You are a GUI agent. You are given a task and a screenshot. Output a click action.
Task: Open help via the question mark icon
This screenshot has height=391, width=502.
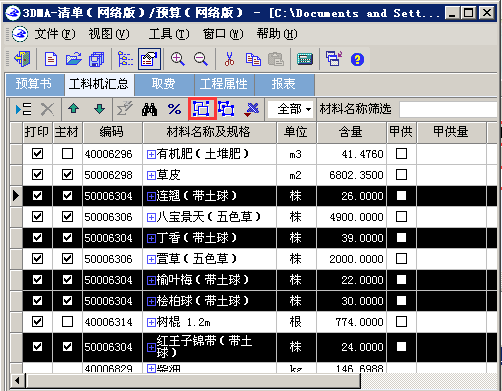tap(357, 59)
